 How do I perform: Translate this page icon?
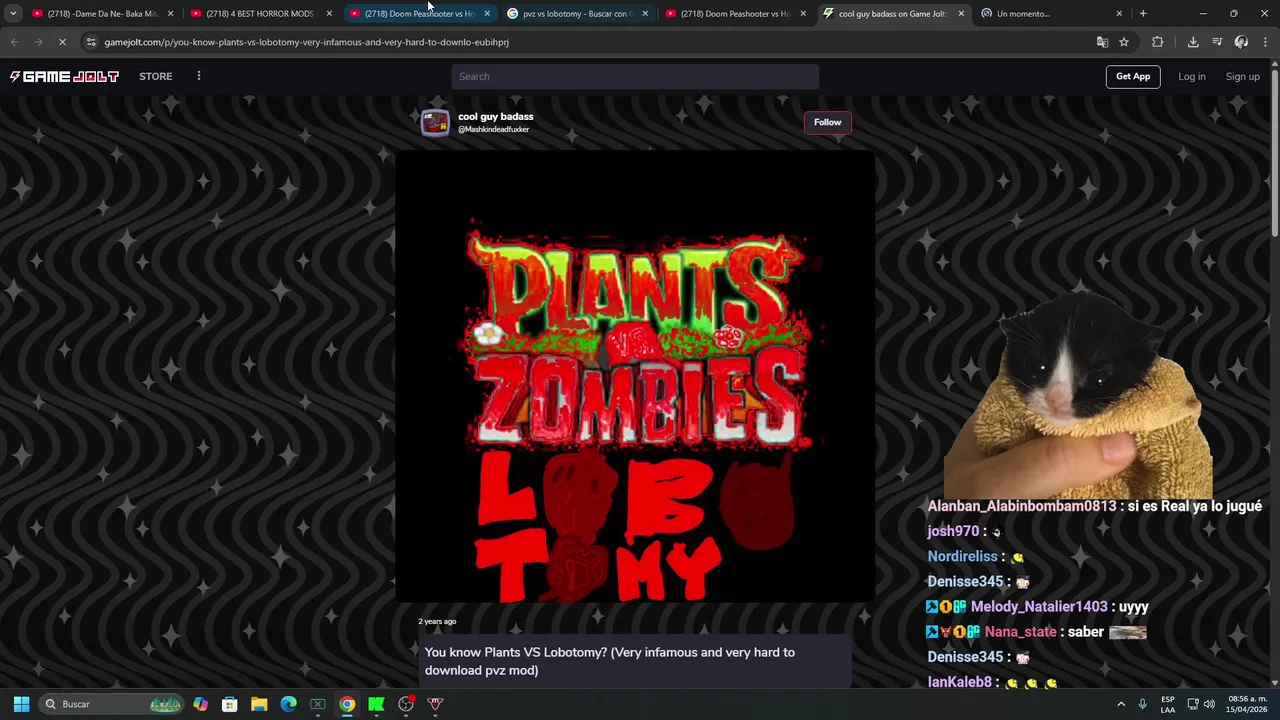(1102, 42)
